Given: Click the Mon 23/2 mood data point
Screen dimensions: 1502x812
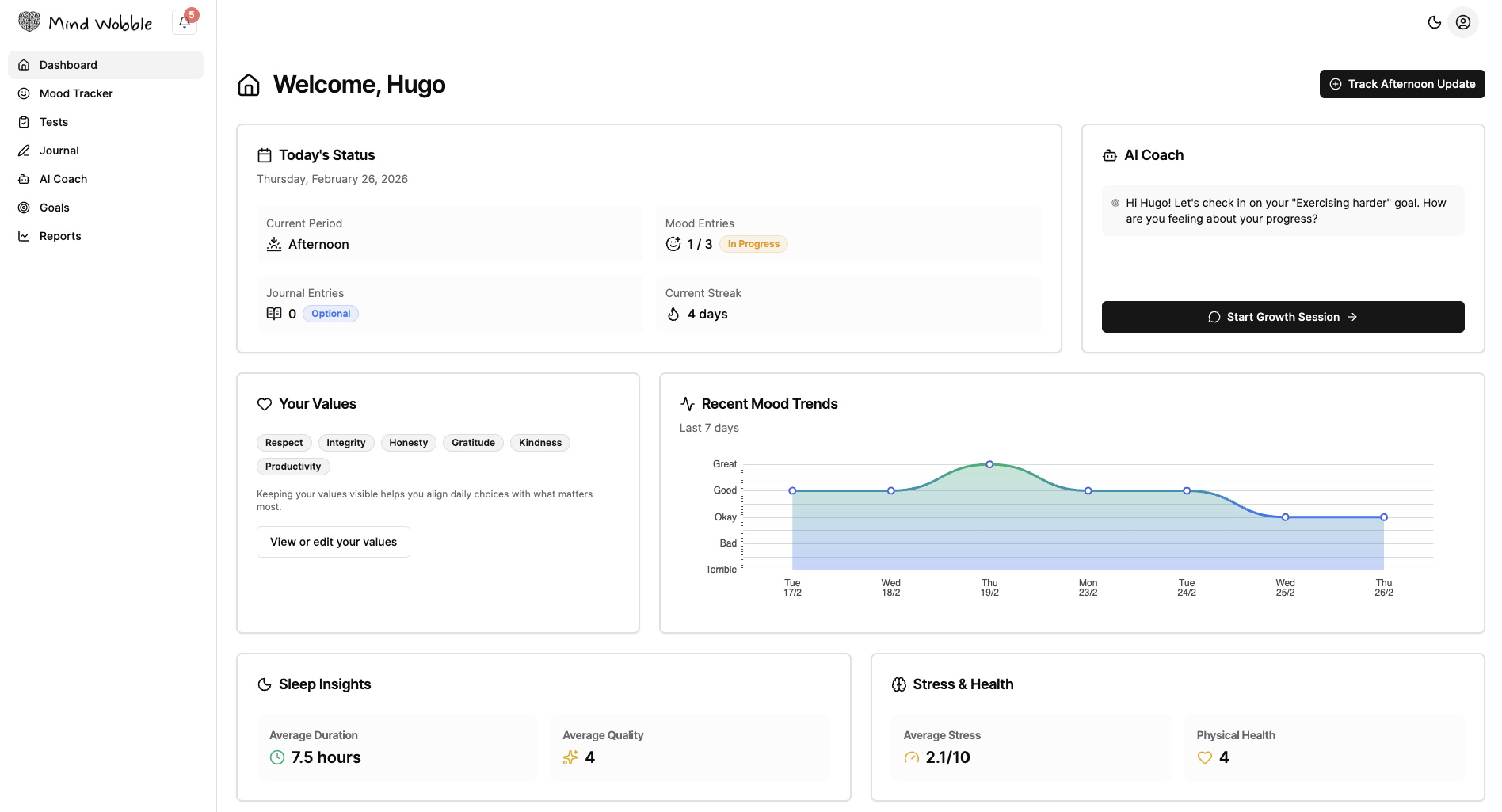Looking at the screenshot, I should (1088, 491).
